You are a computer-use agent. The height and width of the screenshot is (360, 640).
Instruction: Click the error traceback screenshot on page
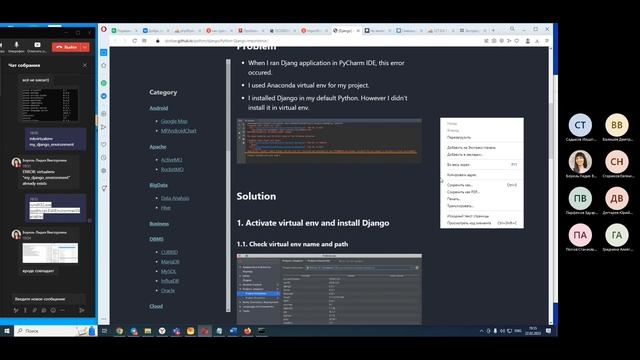(329, 141)
